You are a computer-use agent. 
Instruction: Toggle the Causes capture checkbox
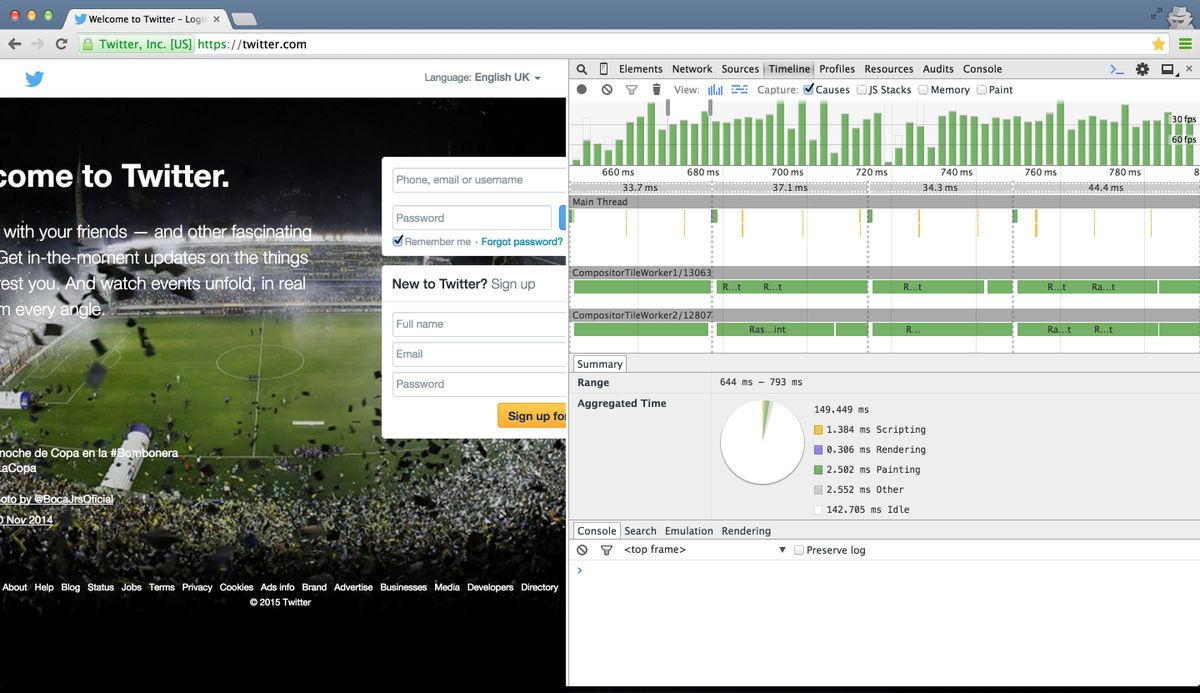tap(809, 89)
